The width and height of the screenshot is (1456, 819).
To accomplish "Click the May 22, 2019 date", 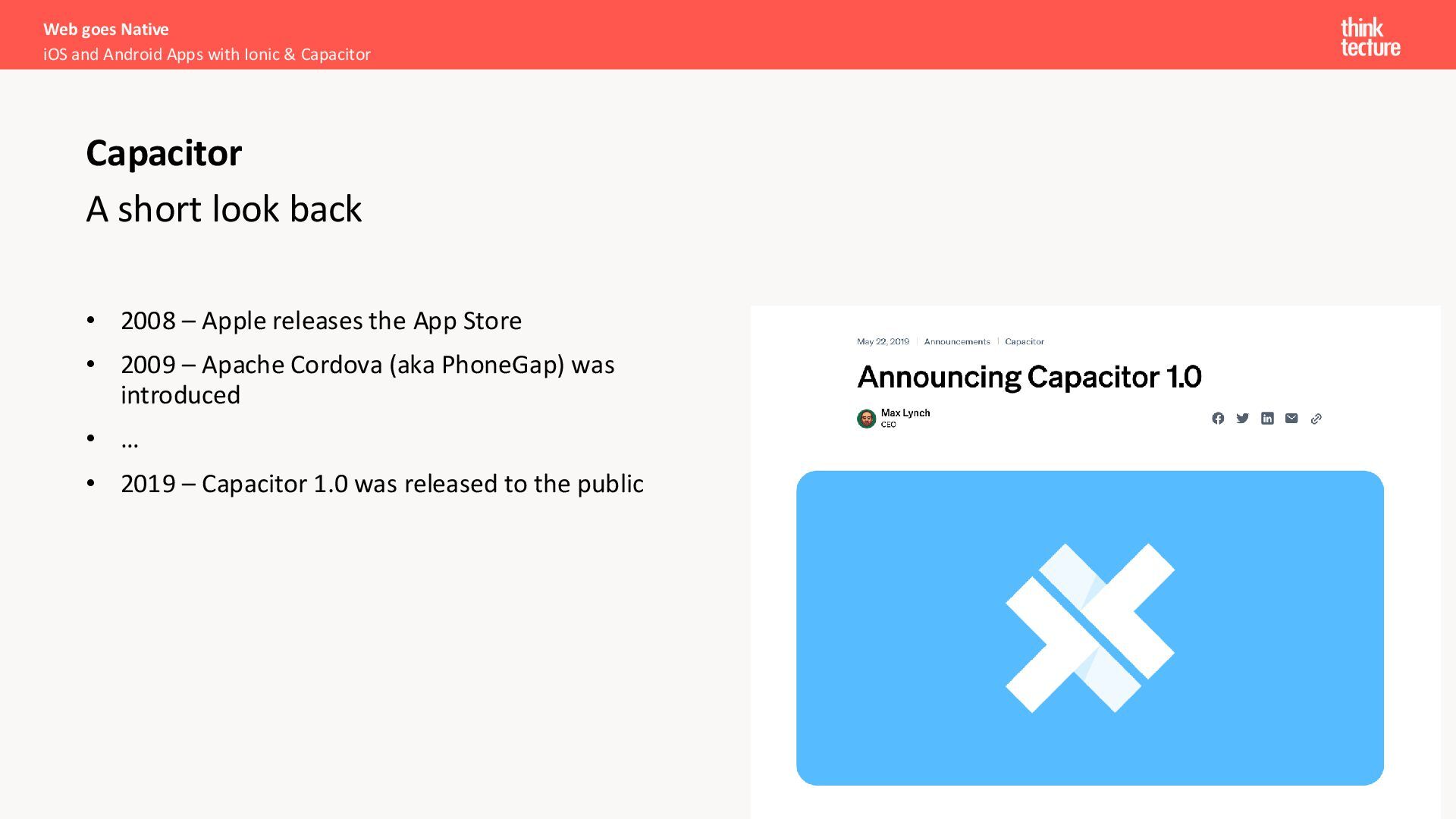I will [883, 342].
